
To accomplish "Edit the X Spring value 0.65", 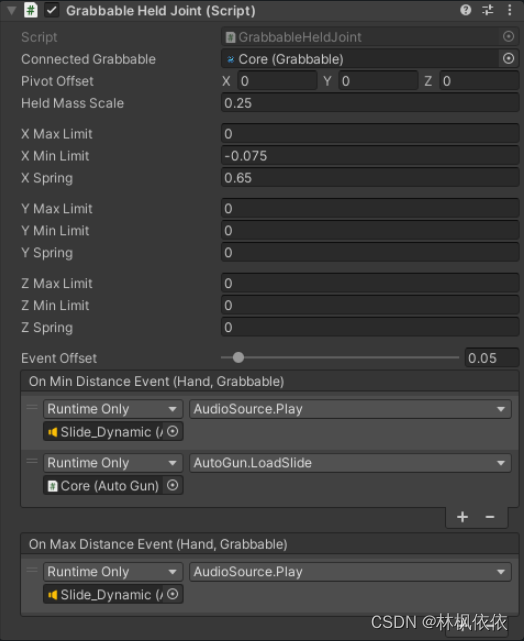I will [370, 178].
